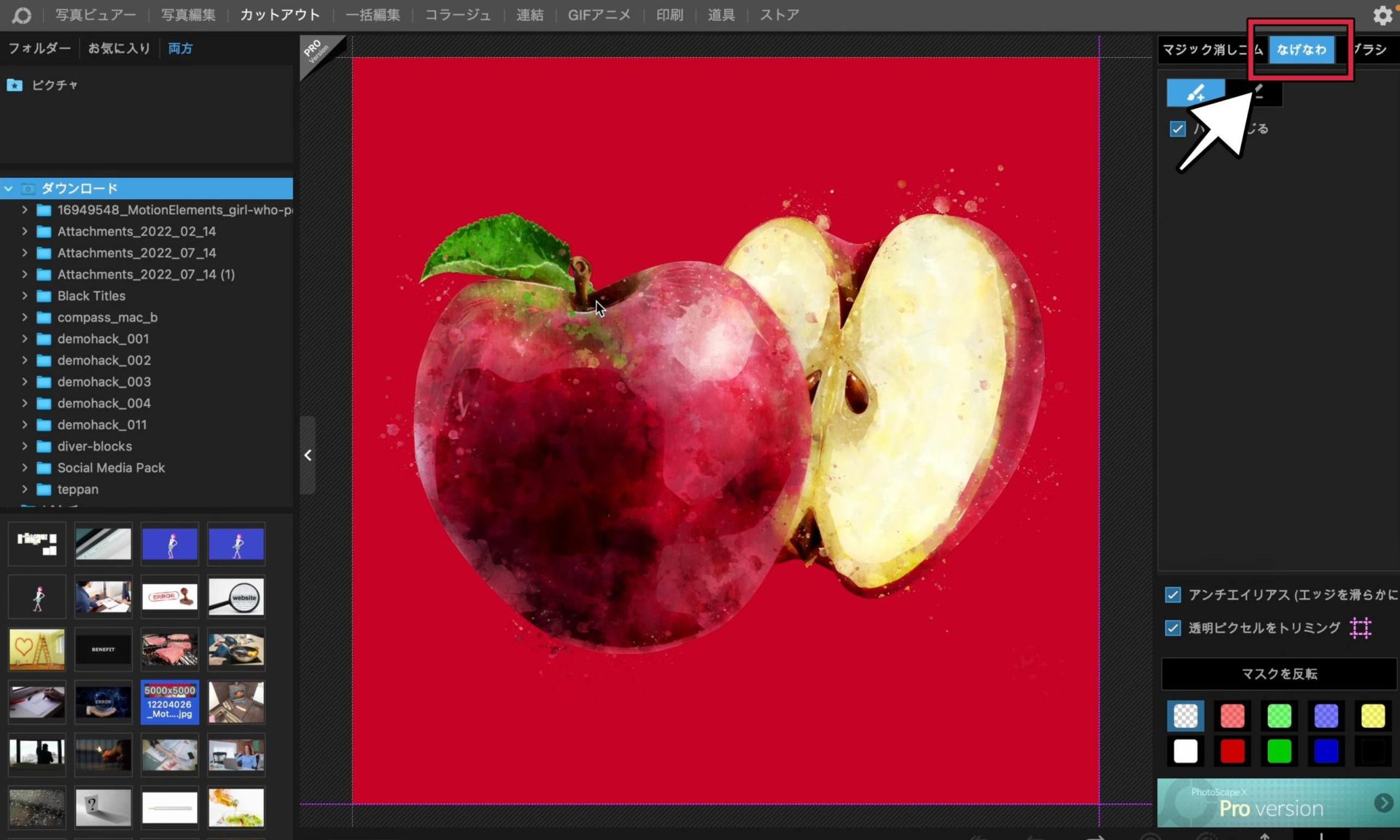This screenshot has height=840, width=1400.
Task: Select the add-brush mode icon
Action: point(1195,93)
